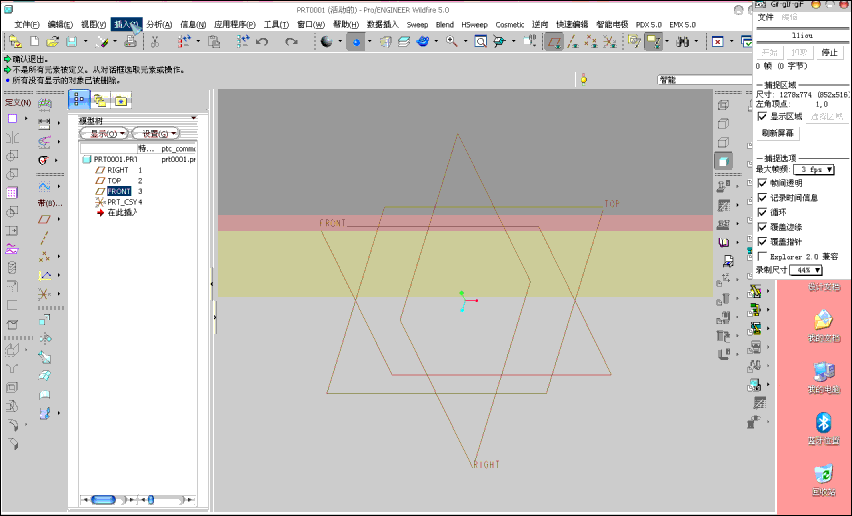The image size is (852, 516).
Task: Click the Refit zoom window icon
Action: pyautogui.click(x=480, y=41)
